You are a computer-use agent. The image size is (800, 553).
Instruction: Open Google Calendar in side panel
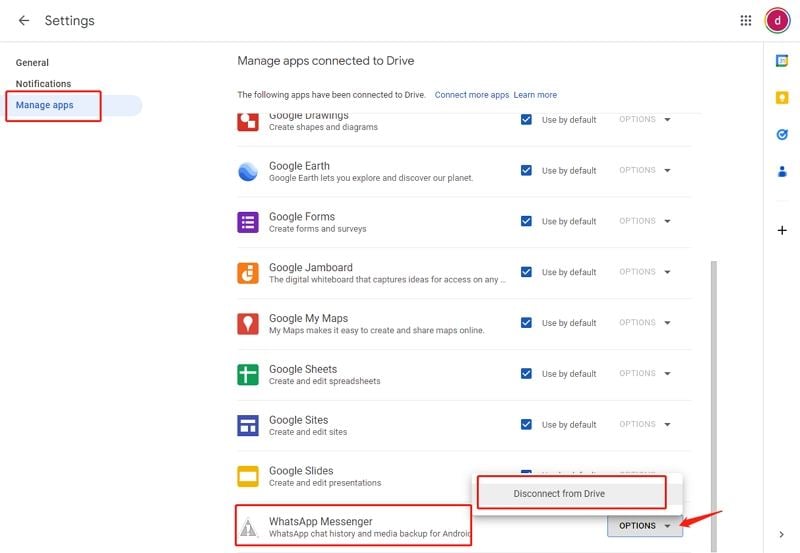coord(782,61)
